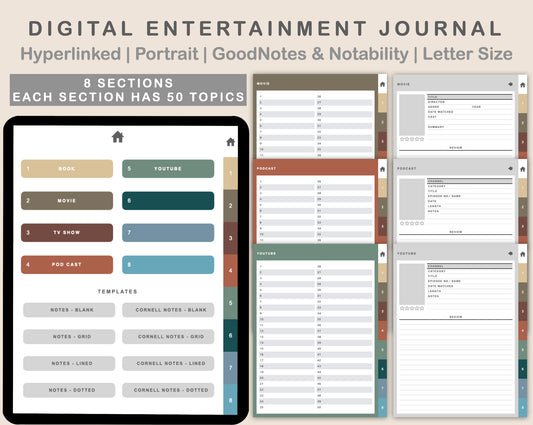533x425 pixels.
Task: Click home icon on the YouTube index page
Action: pyautogui.click(x=382, y=254)
